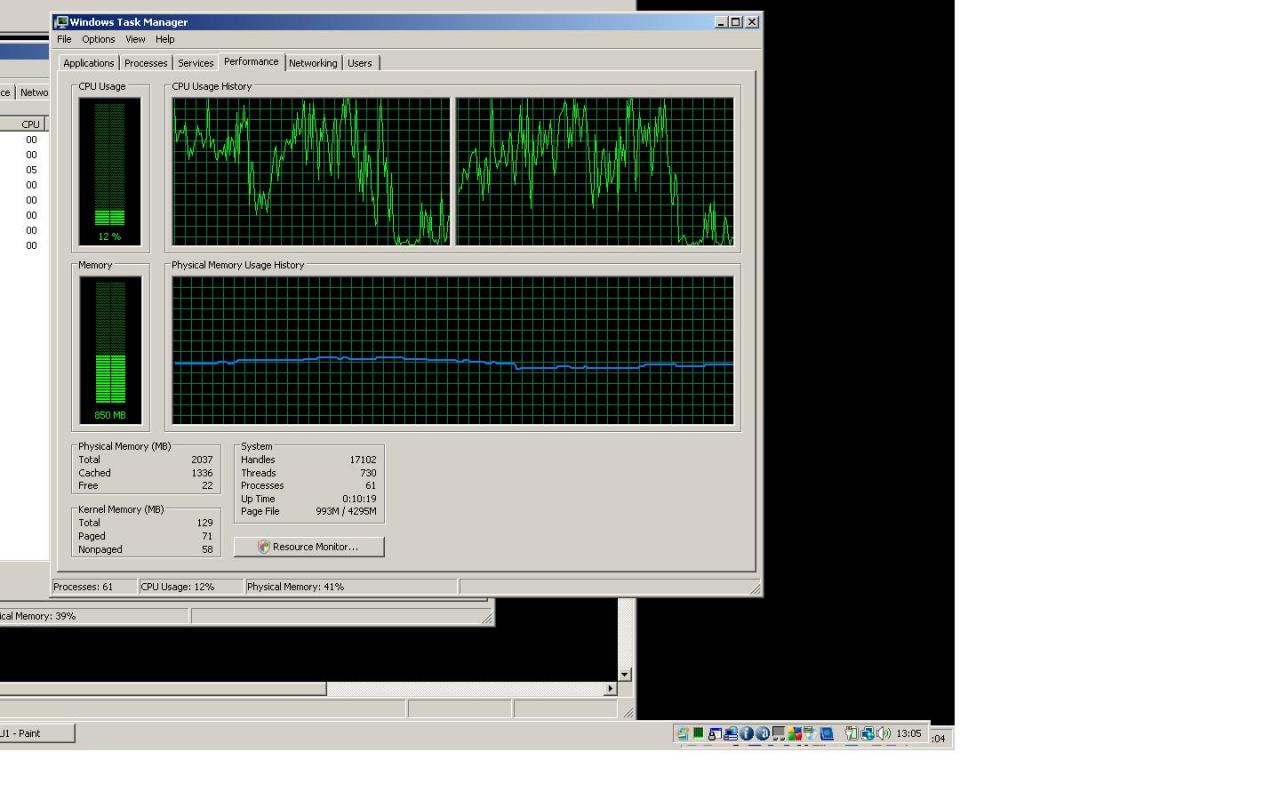Click the CPU Usage meter showing 12 %
This screenshot has width=1280, height=800.
(110, 171)
